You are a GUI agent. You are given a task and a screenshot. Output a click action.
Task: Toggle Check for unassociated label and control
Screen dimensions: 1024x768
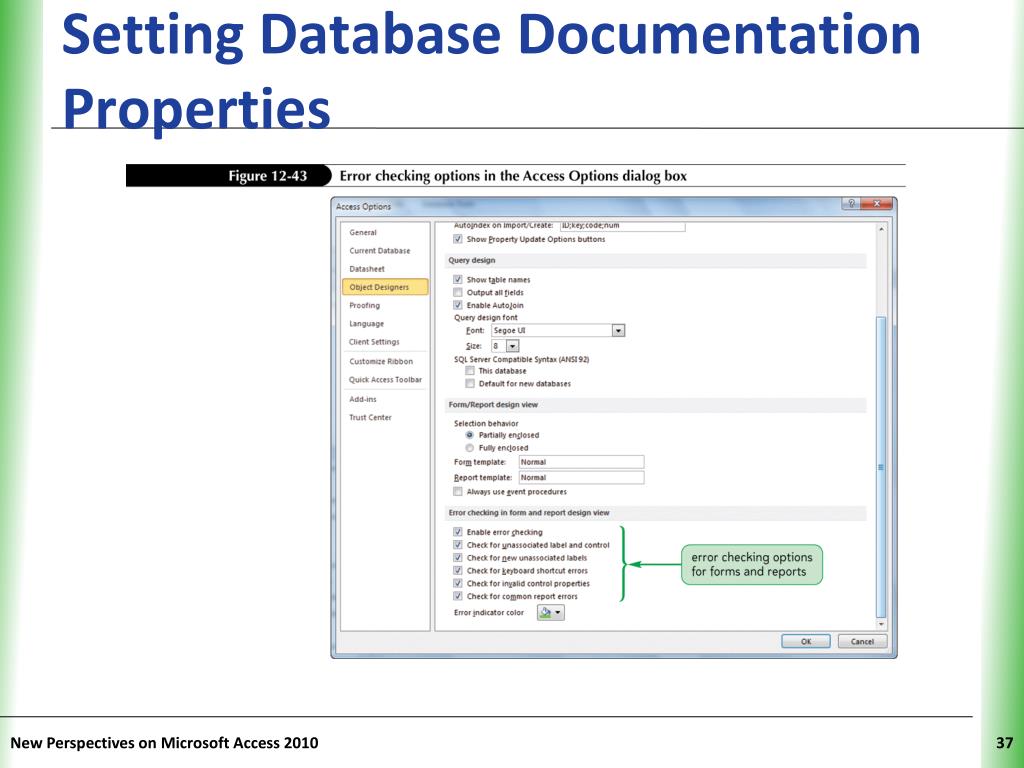click(x=458, y=545)
